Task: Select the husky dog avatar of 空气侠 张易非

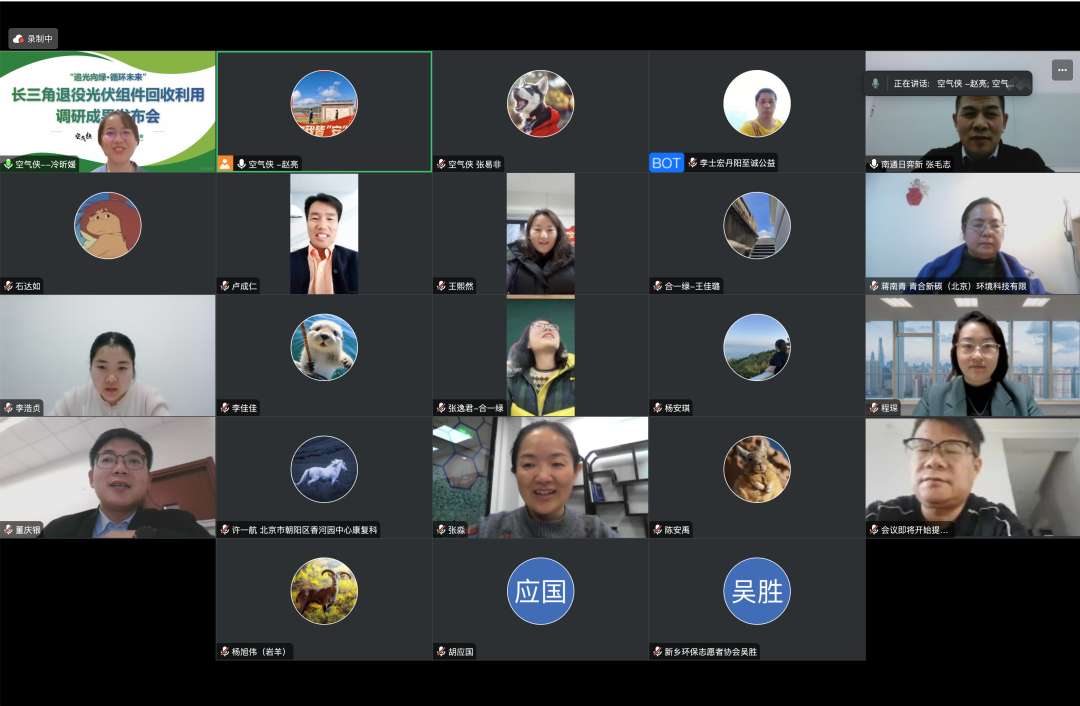Action: pyautogui.click(x=540, y=103)
